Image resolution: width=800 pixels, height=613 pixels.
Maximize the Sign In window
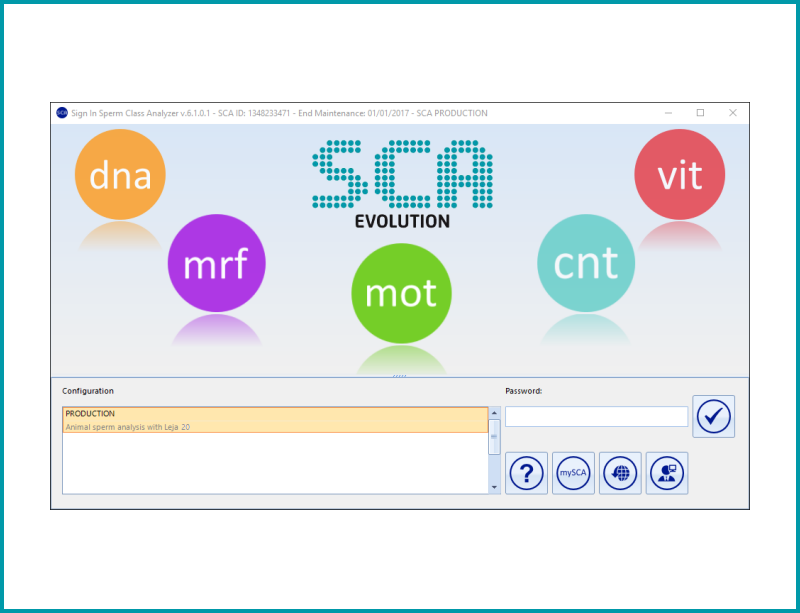tap(701, 113)
